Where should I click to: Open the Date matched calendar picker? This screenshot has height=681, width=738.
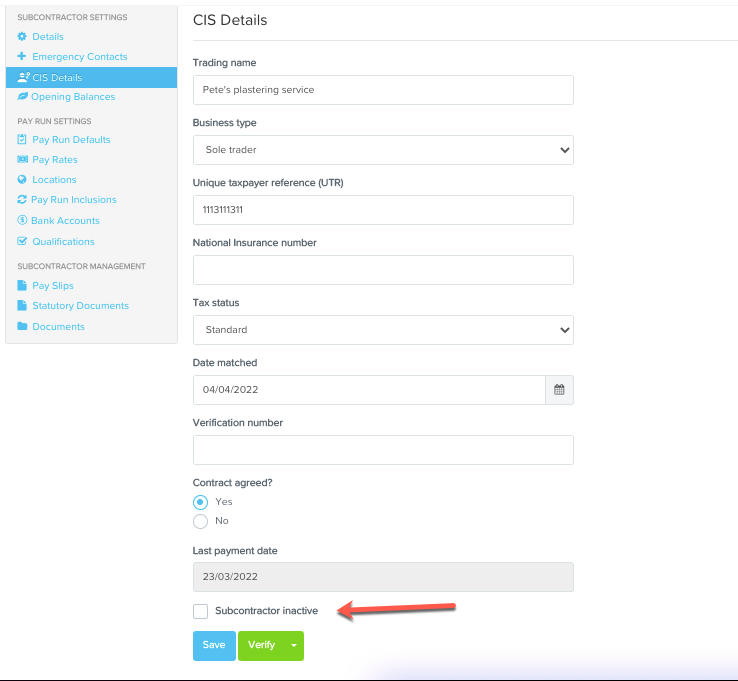(x=559, y=390)
